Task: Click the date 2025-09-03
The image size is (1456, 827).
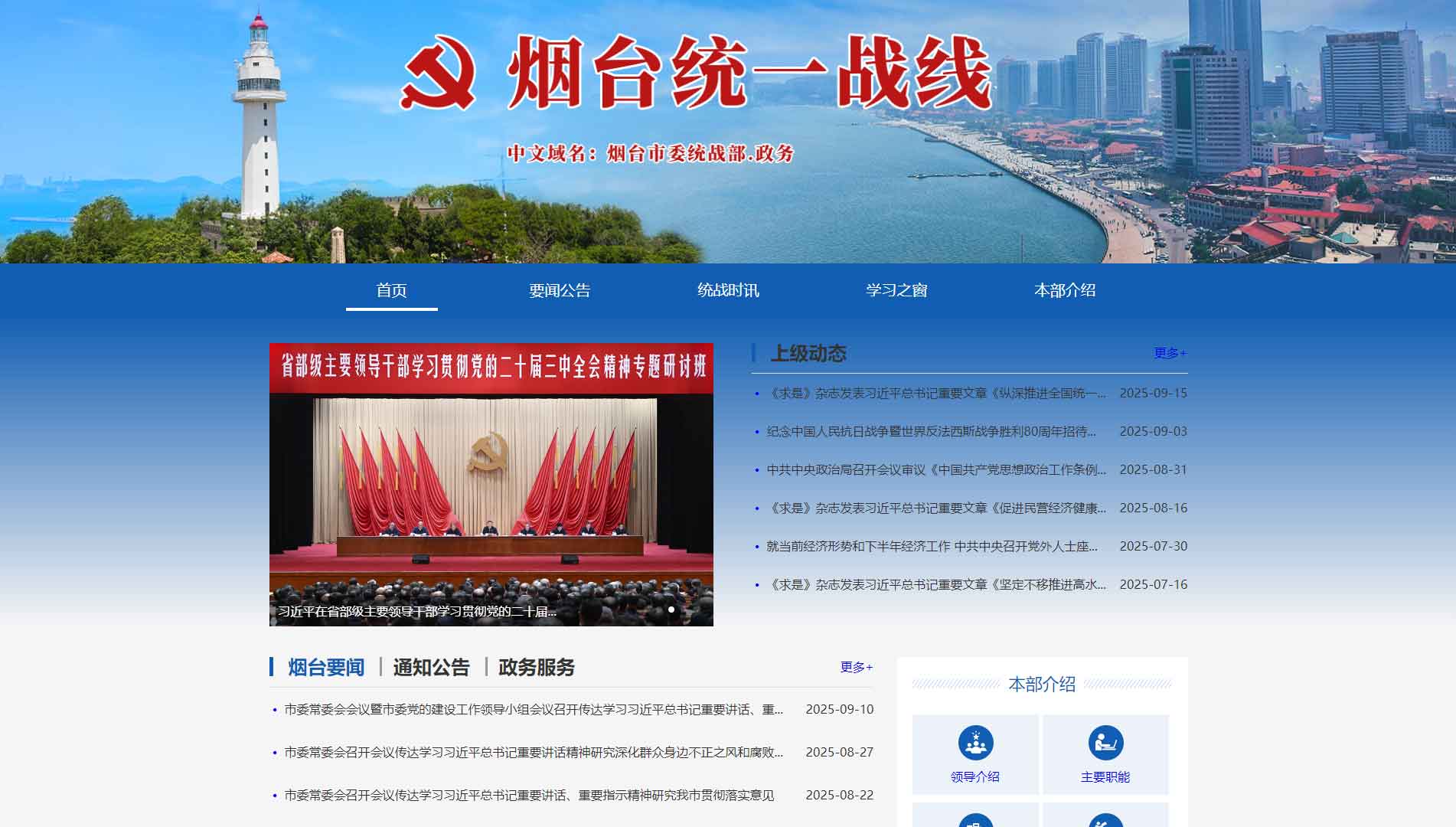Action: tap(1154, 431)
